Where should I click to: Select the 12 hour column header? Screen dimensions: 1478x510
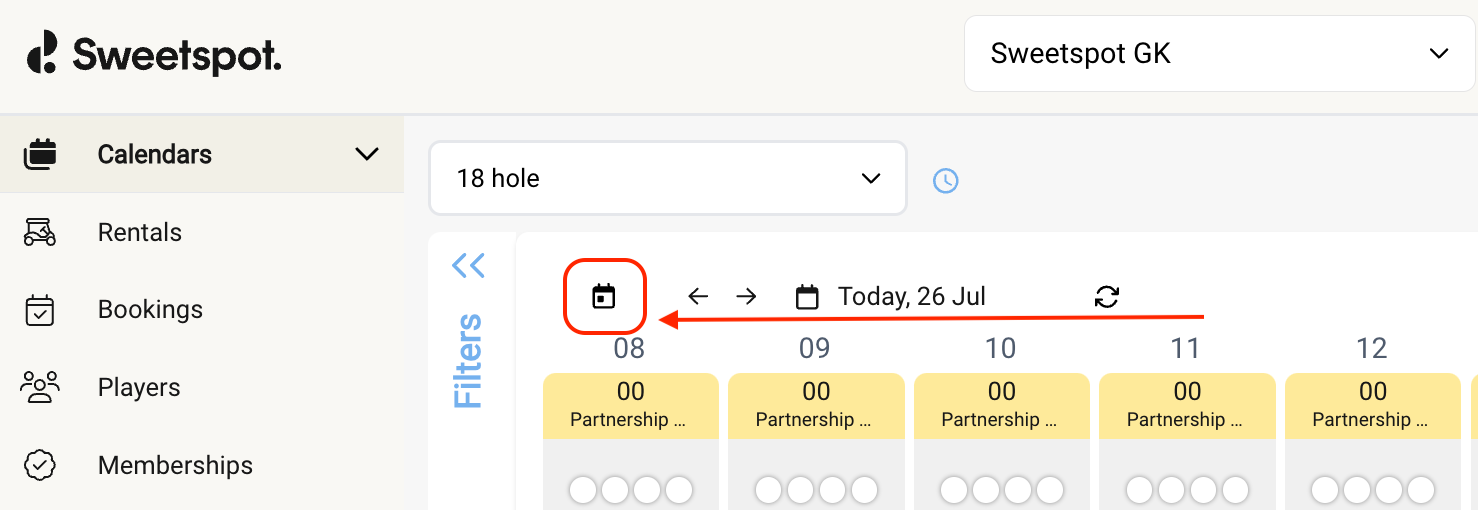1372,348
